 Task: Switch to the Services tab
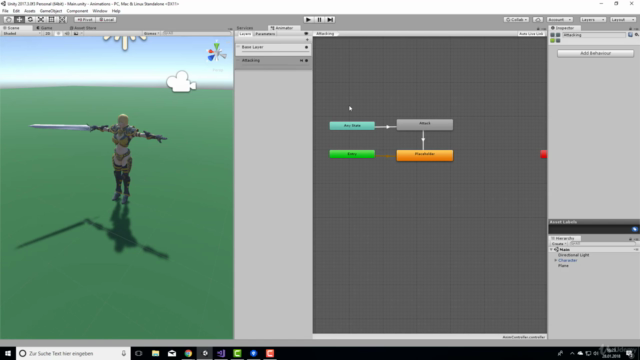point(245,28)
